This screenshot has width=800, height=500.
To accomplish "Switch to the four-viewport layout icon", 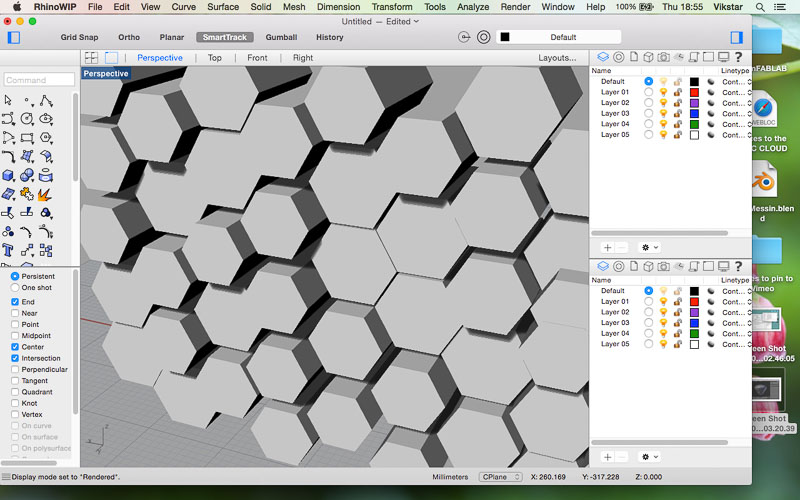I will point(91,58).
